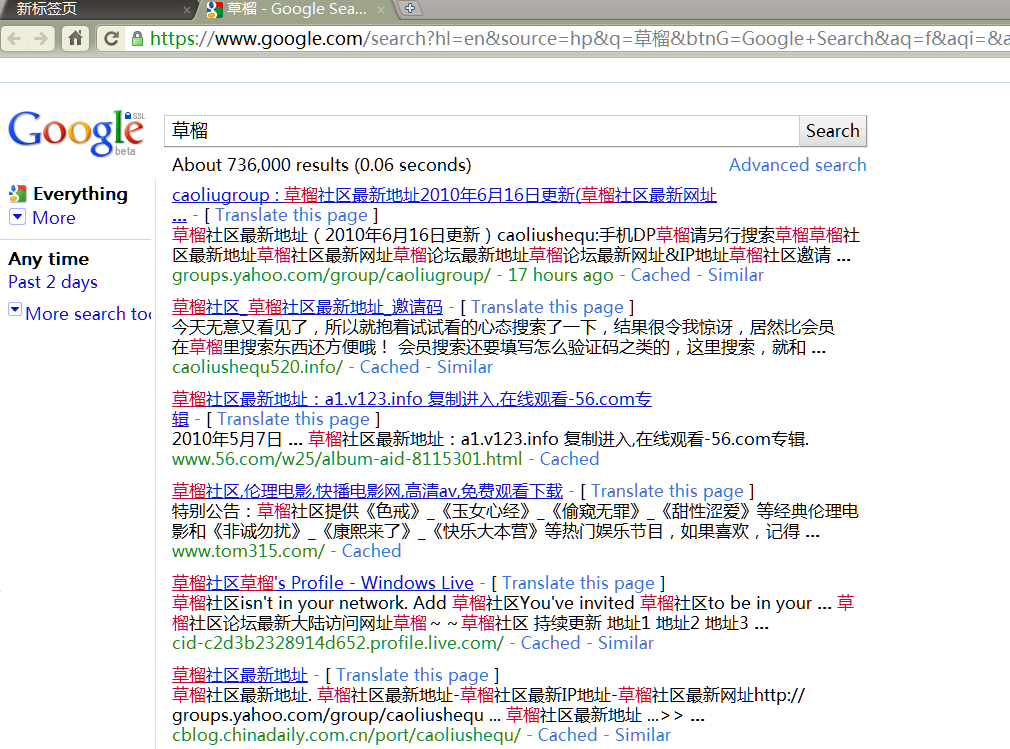
Task: Open 草榴社区草榴's Profile - Windows Live result
Action: click(323, 583)
